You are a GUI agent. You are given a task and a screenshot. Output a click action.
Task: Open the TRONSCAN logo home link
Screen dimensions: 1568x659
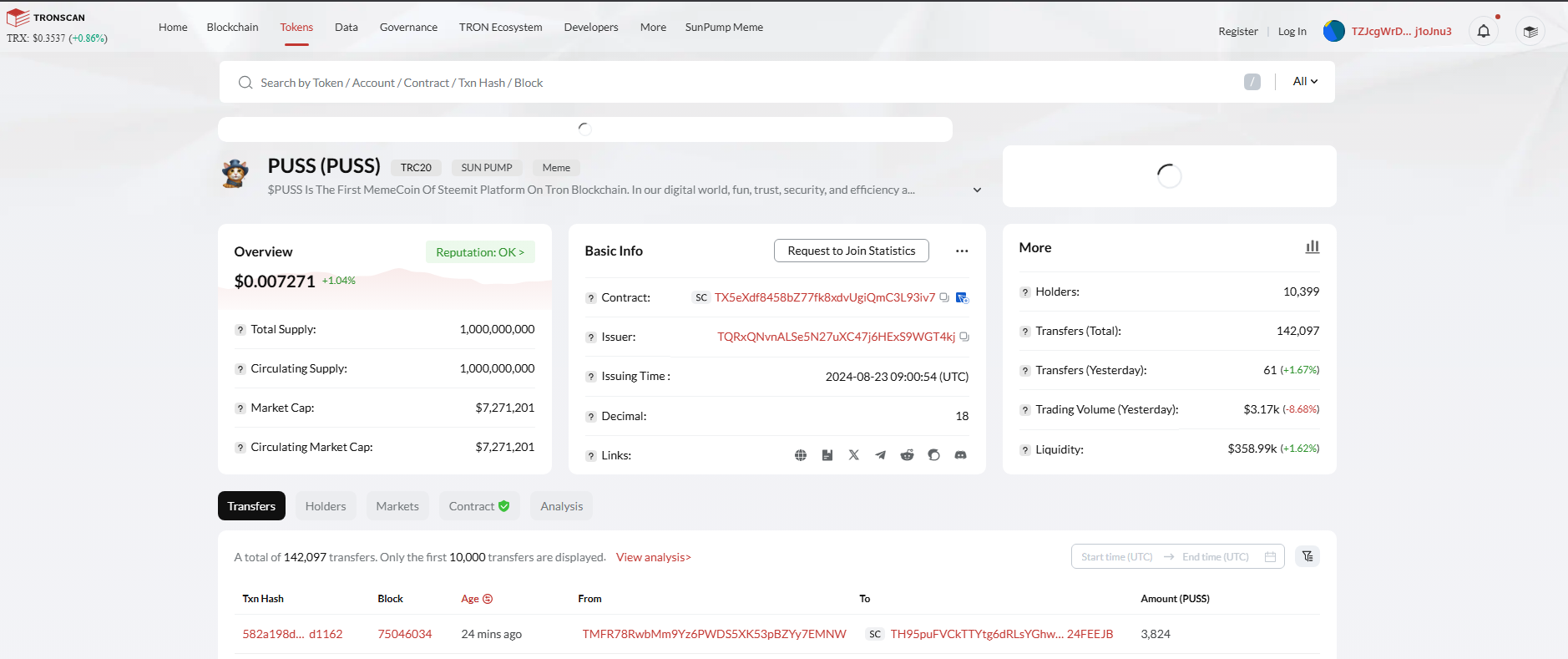coord(46,18)
